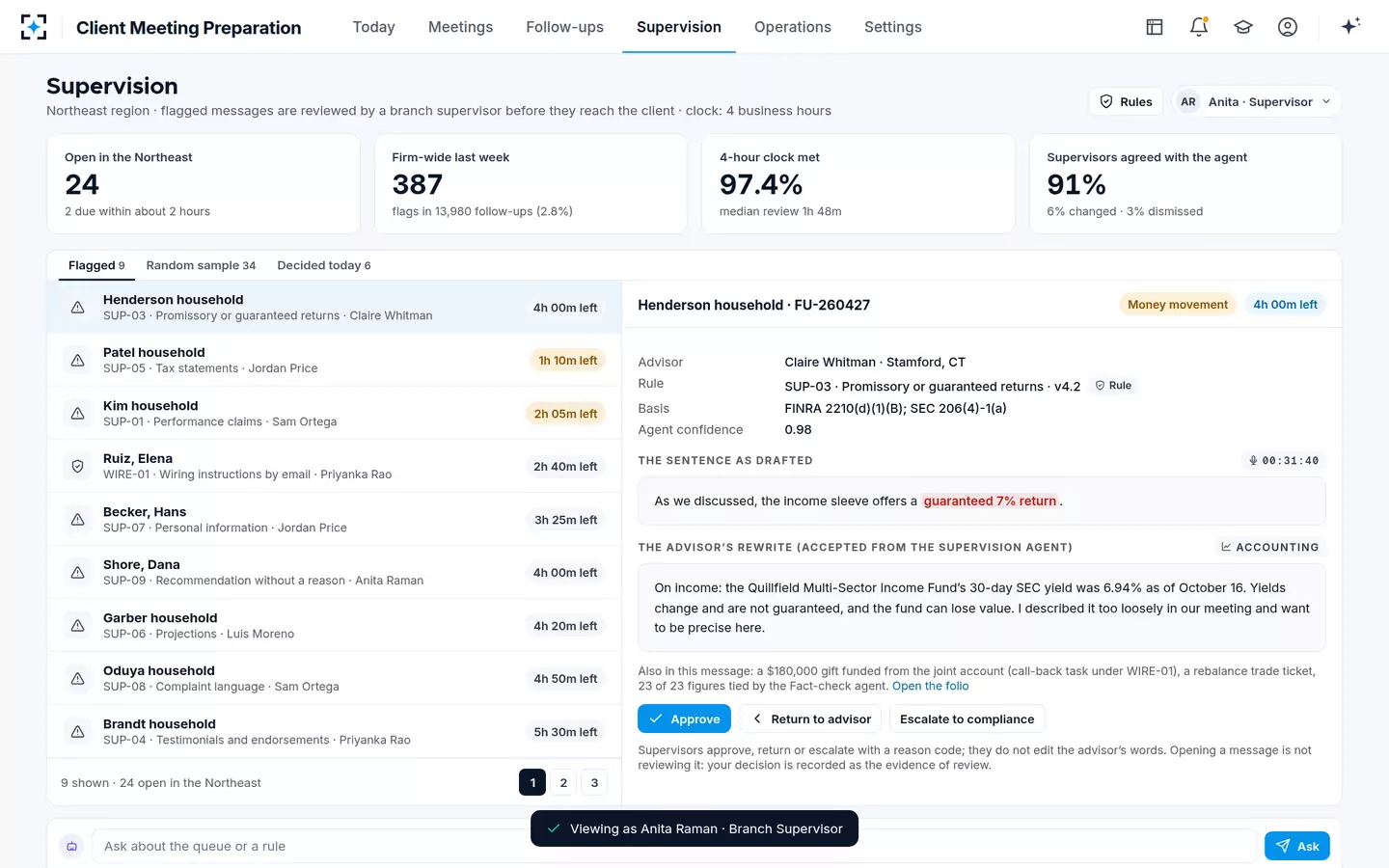Open the Decided today tab
The width and height of the screenshot is (1389, 868).
pyautogui.click(x=324, y=265)
